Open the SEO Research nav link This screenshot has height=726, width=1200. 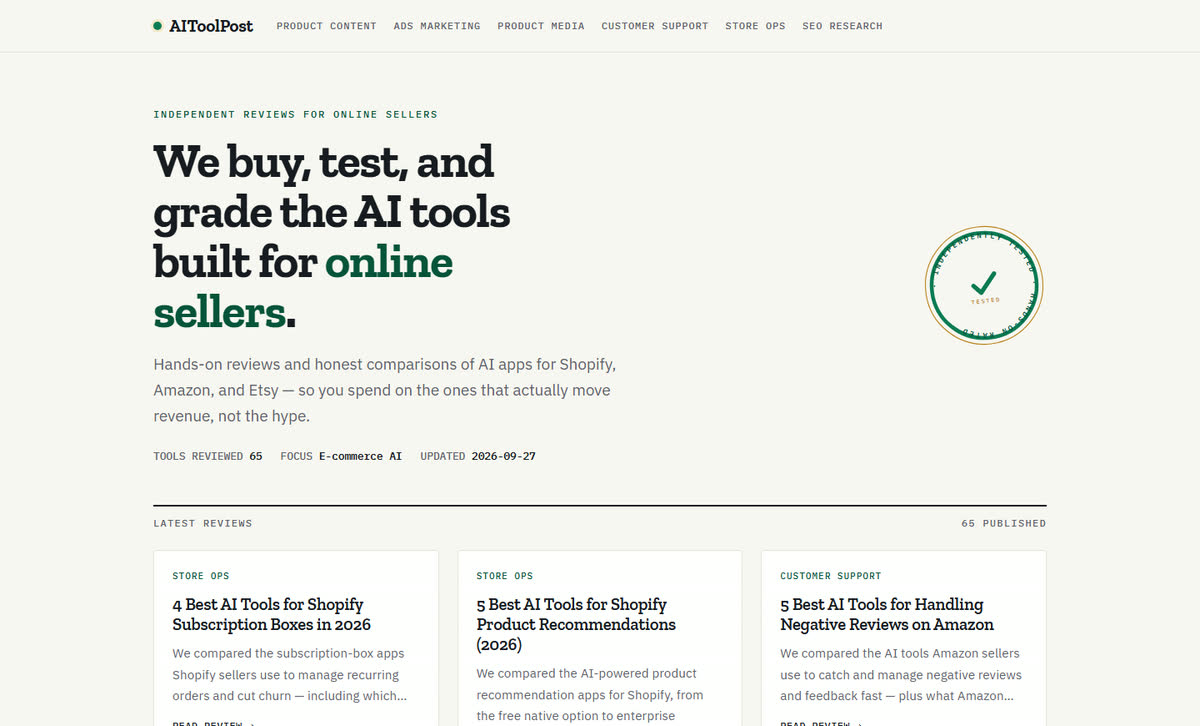click(842, 26)
